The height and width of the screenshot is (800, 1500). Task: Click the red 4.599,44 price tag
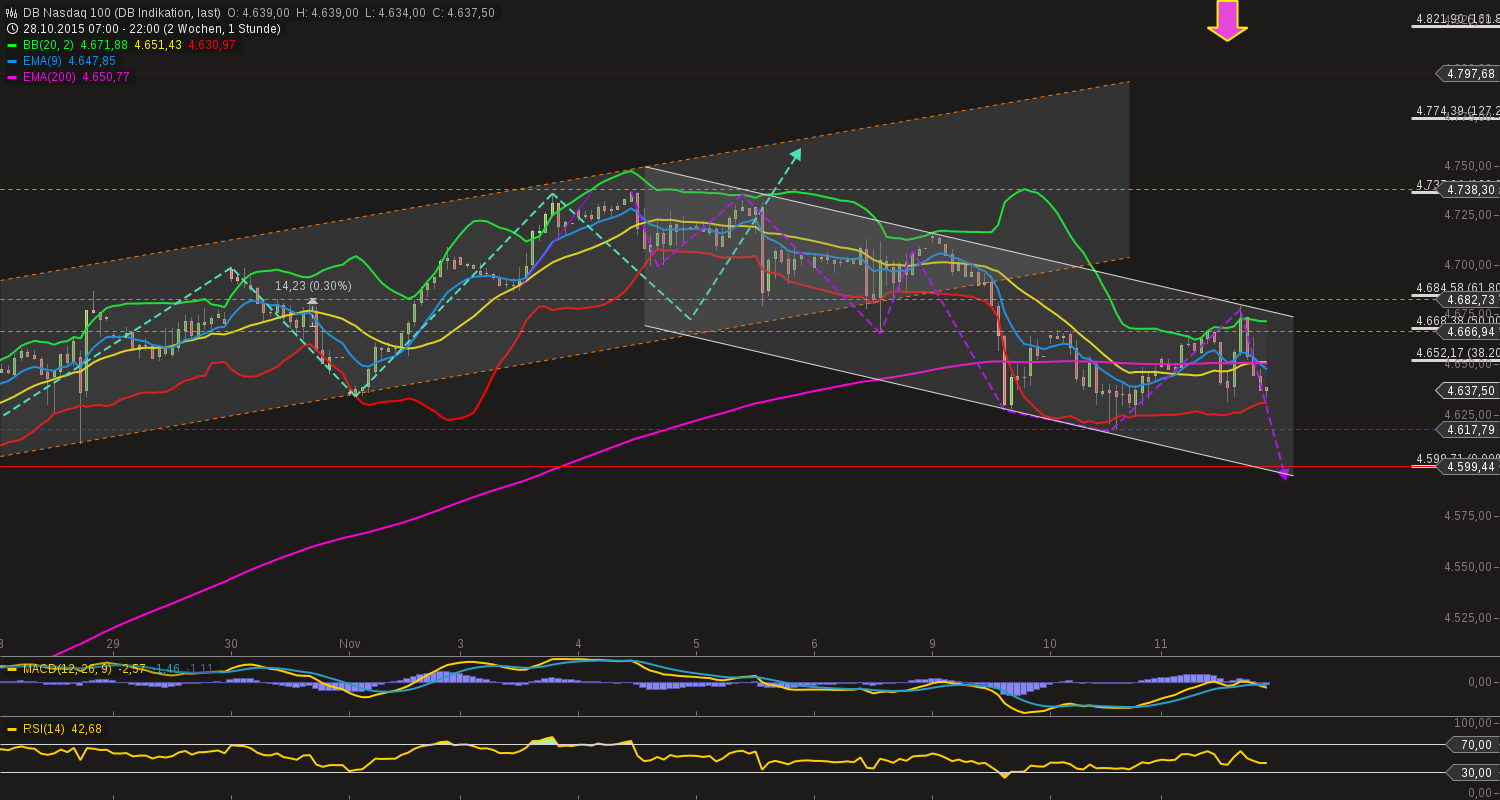click(x=1467, y=466)
